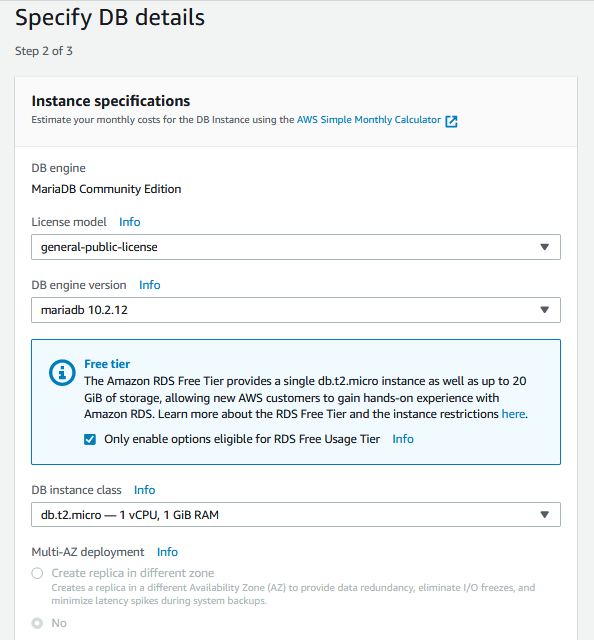The width and height of the screenshot is (594, 640).
Task: Click DB instance class dropdown arrow
Action: [544, 514]
